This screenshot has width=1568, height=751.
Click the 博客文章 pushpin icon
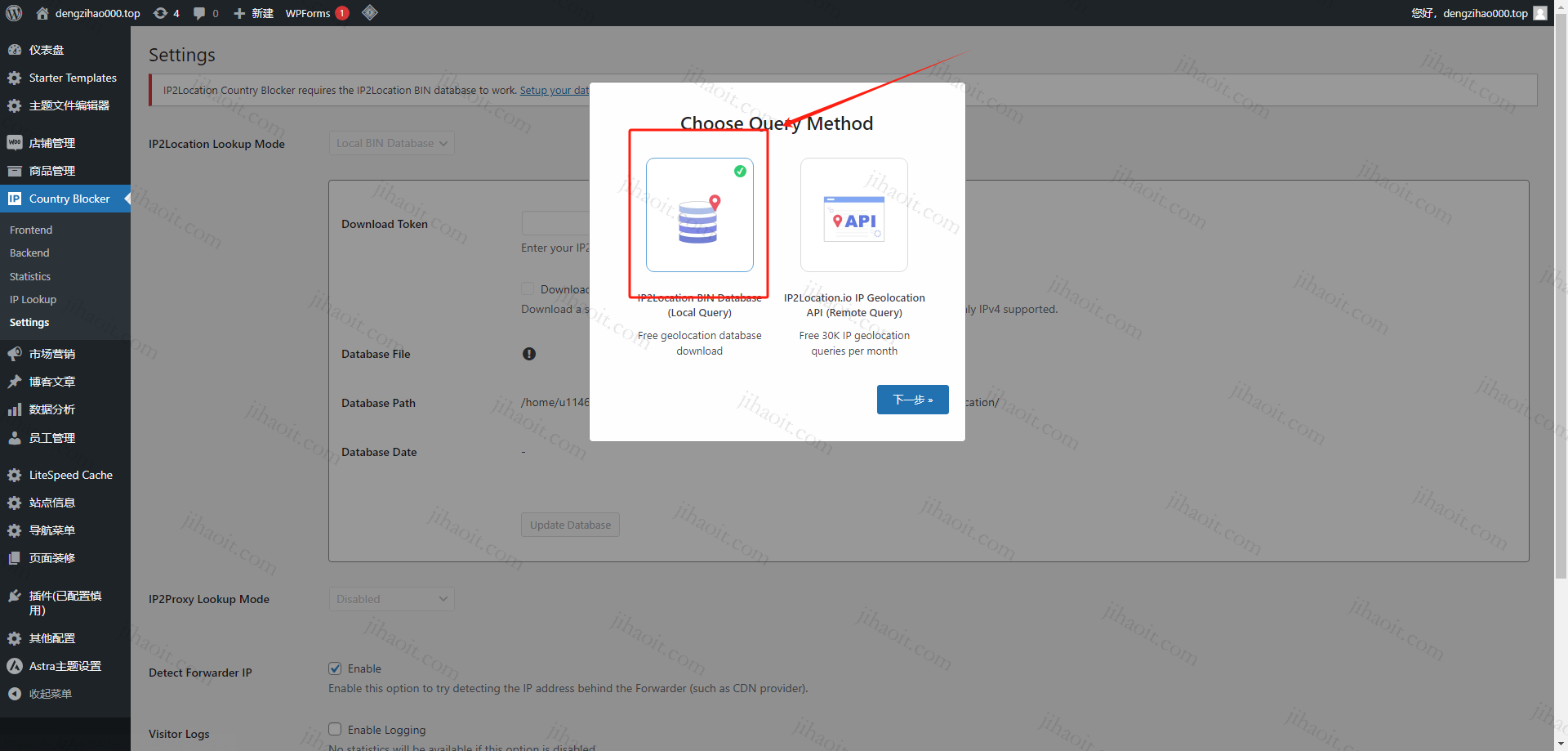point(15,382)
